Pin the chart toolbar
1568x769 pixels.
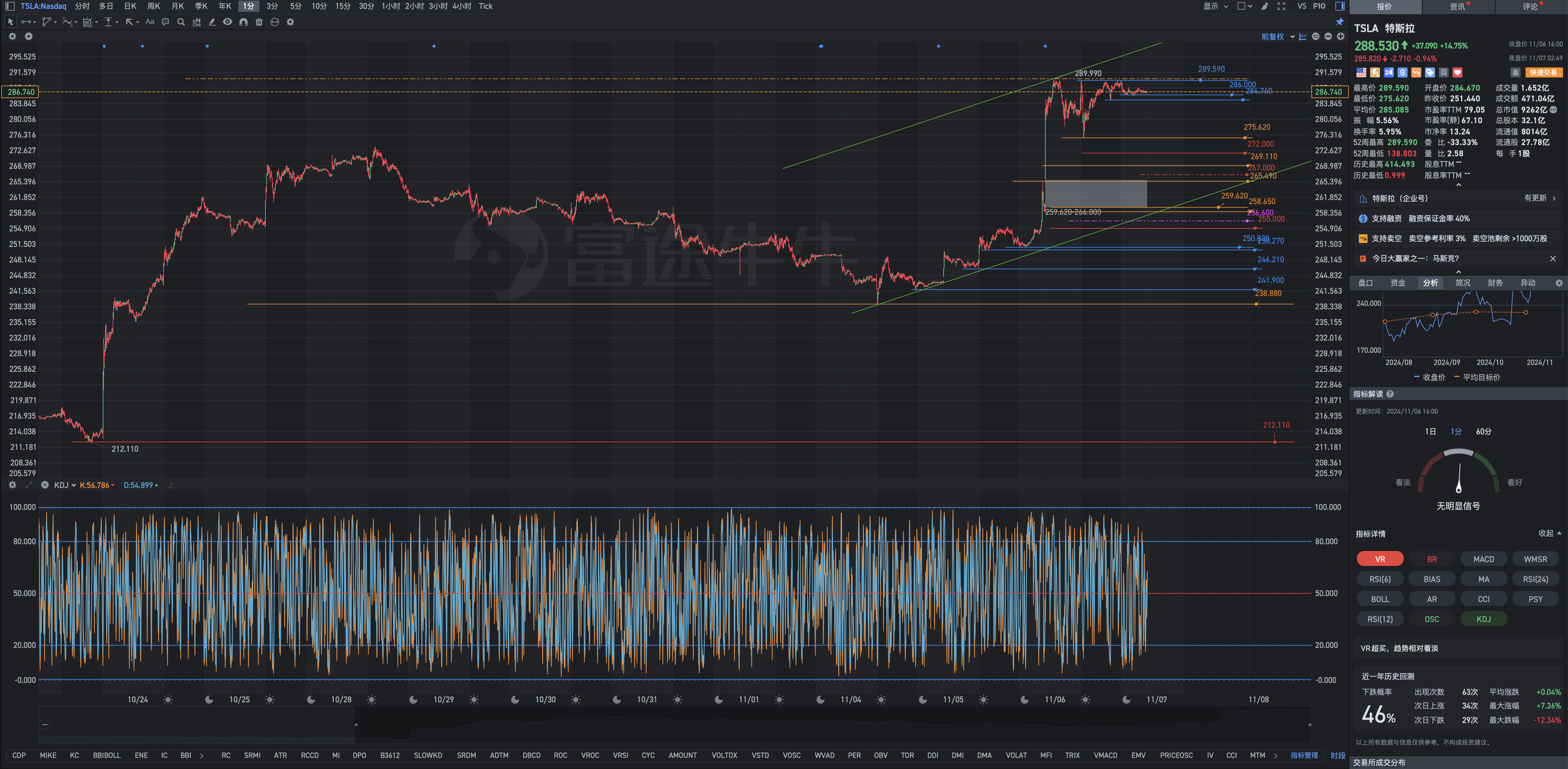1340,22
